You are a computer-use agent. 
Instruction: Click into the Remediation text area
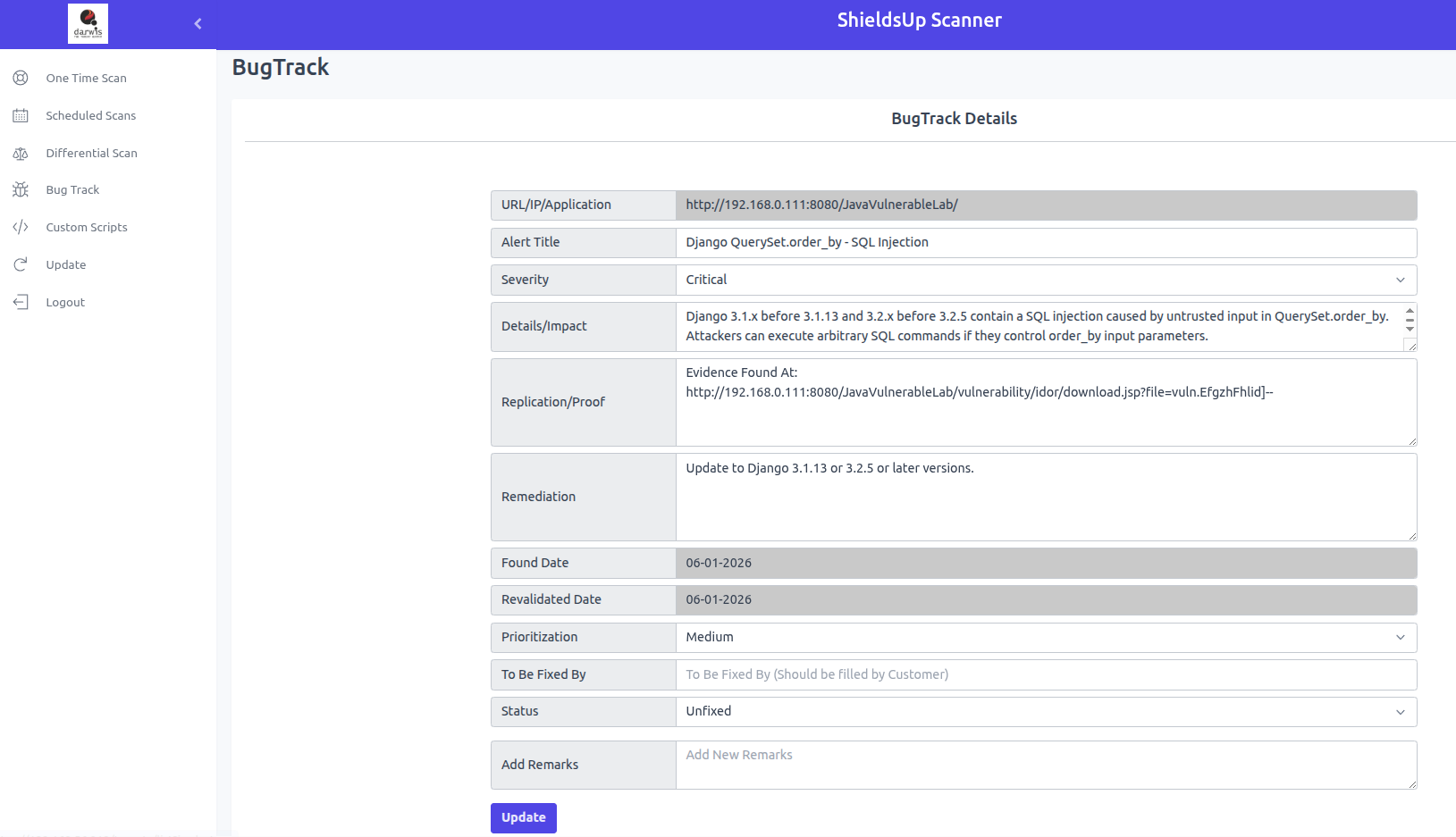(x=1046, y=497)
